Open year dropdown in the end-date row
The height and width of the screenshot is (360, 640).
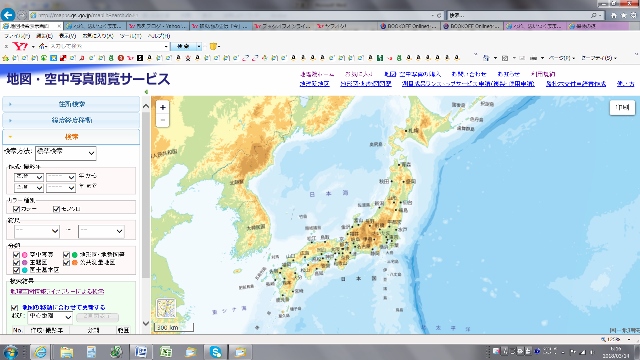point(60,188)
